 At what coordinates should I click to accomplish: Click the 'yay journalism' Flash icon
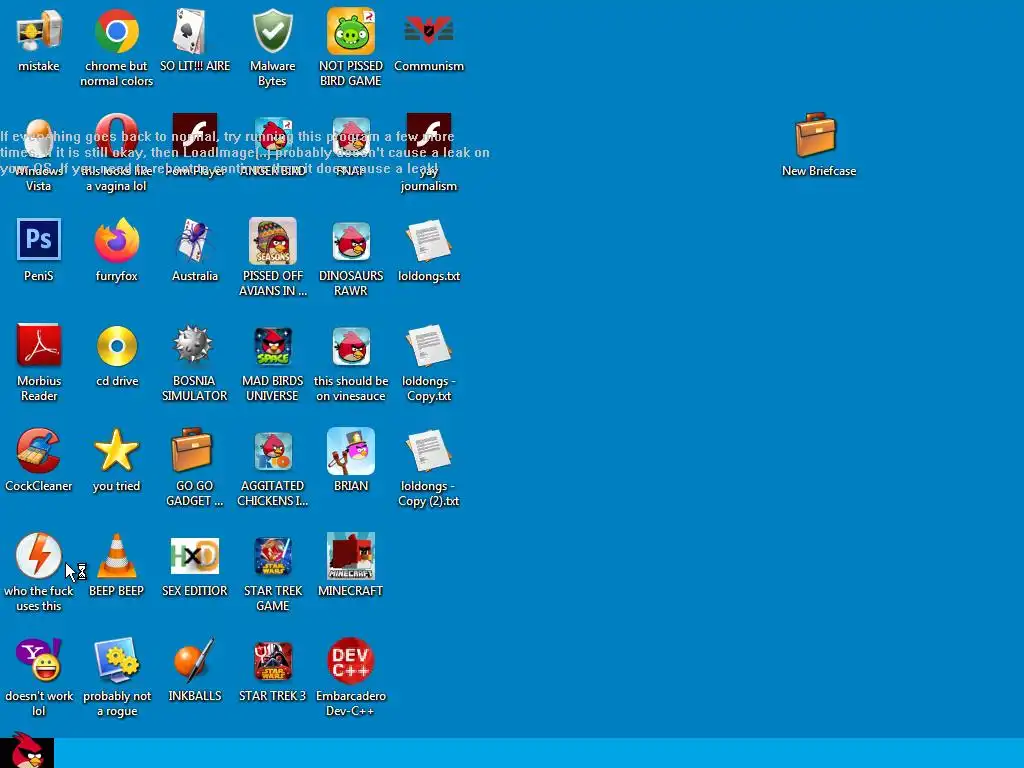428,136
